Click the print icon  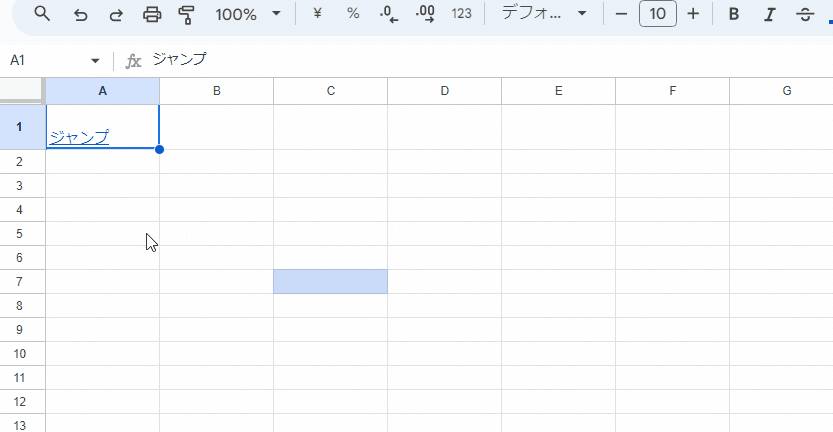click(152, 14)
